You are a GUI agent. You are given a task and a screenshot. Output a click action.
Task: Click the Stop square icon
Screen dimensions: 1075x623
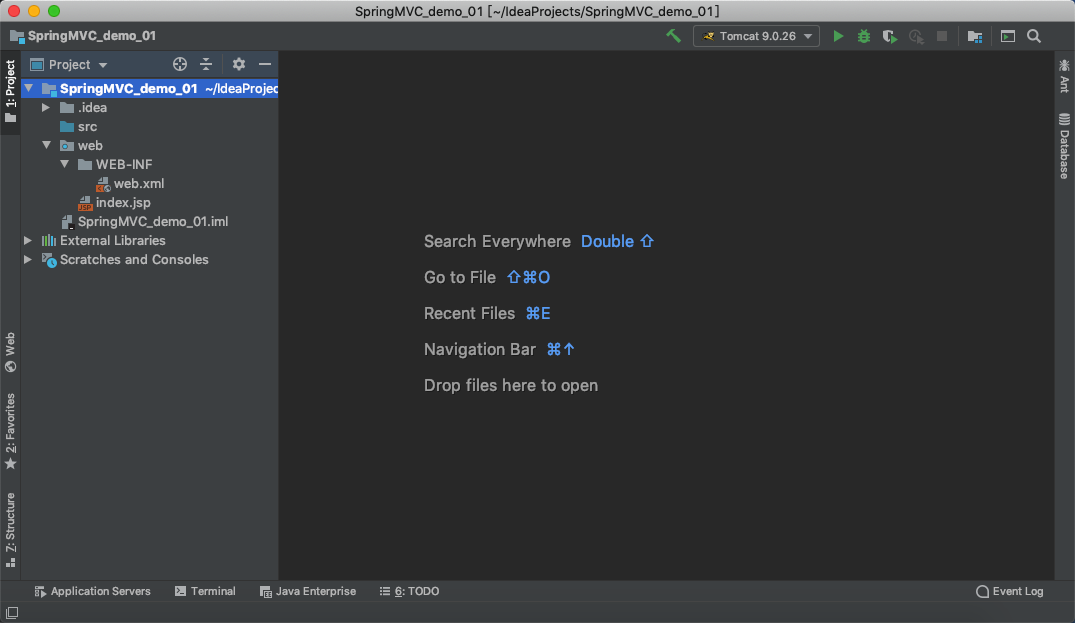[942, 36]
